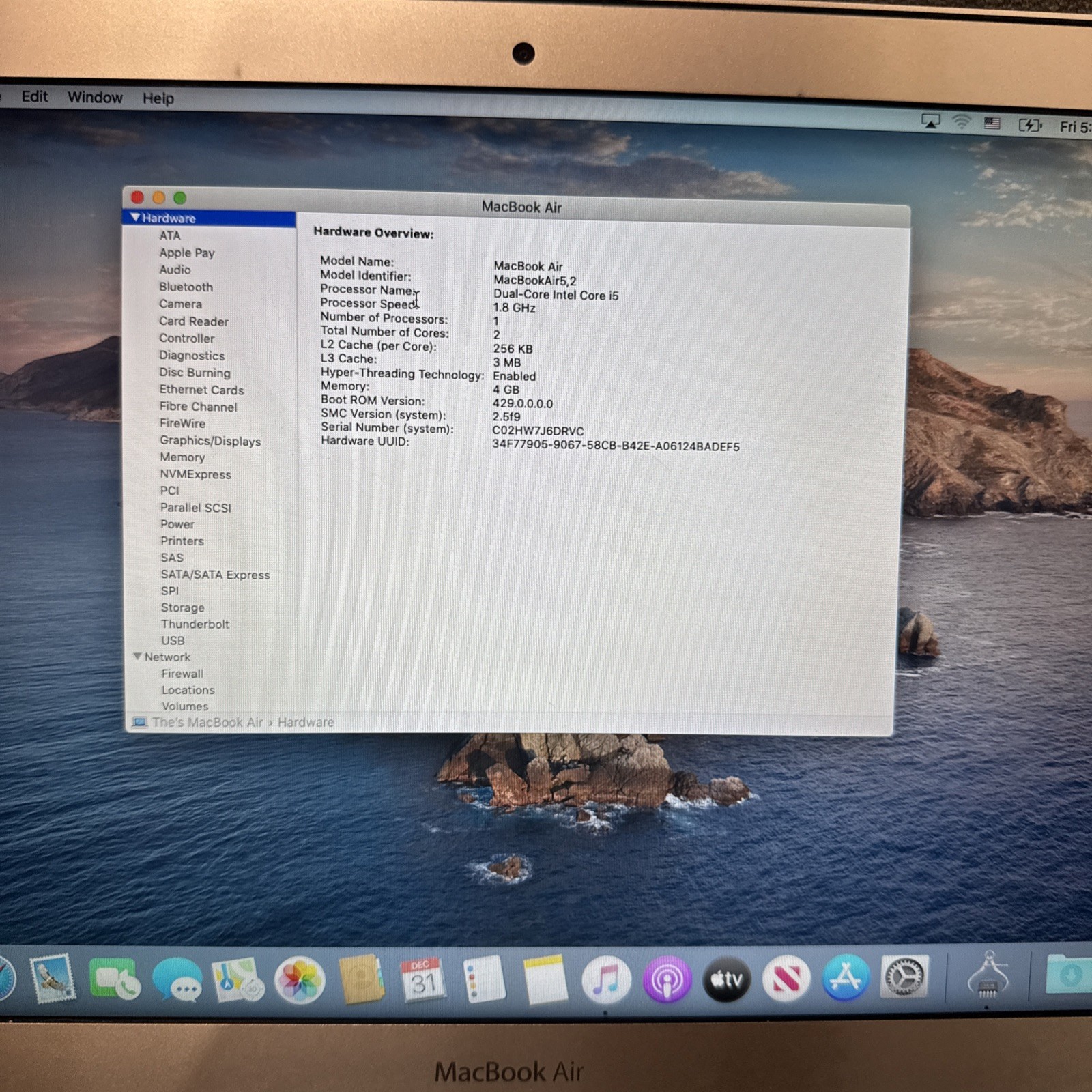Launch Apple TV from the Dock
1092x1092 pixels.
[x=727, y=980]
